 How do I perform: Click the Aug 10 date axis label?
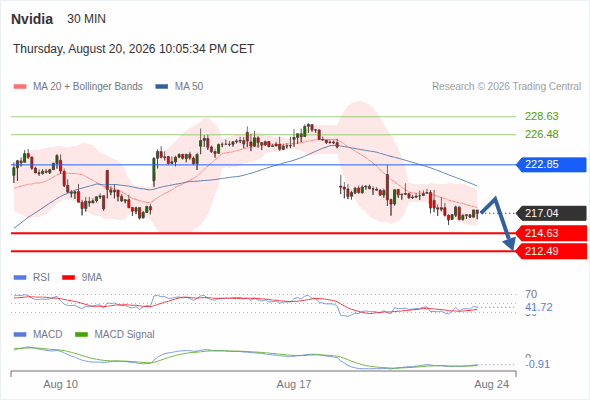coord(61,384)
